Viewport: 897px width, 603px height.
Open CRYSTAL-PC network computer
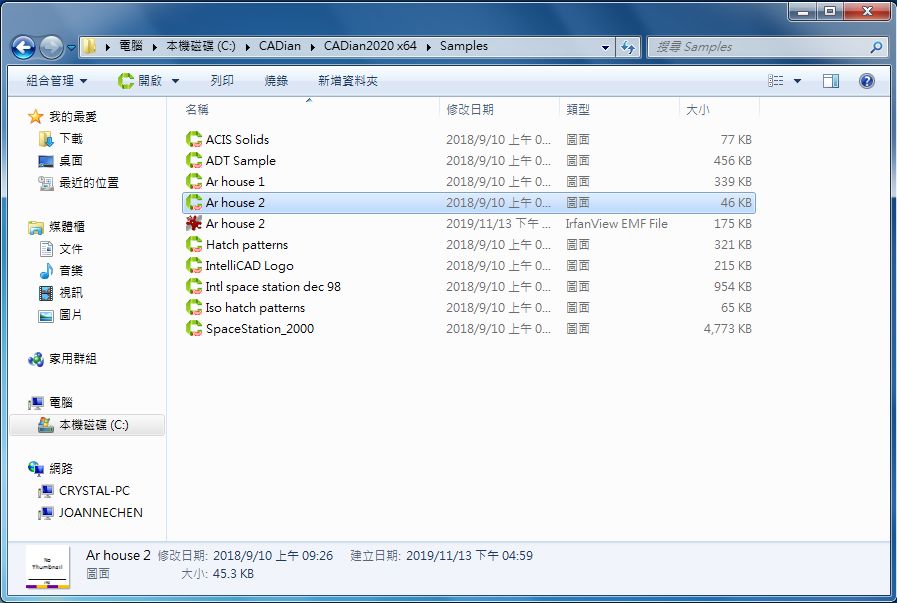tap(86, 491)
